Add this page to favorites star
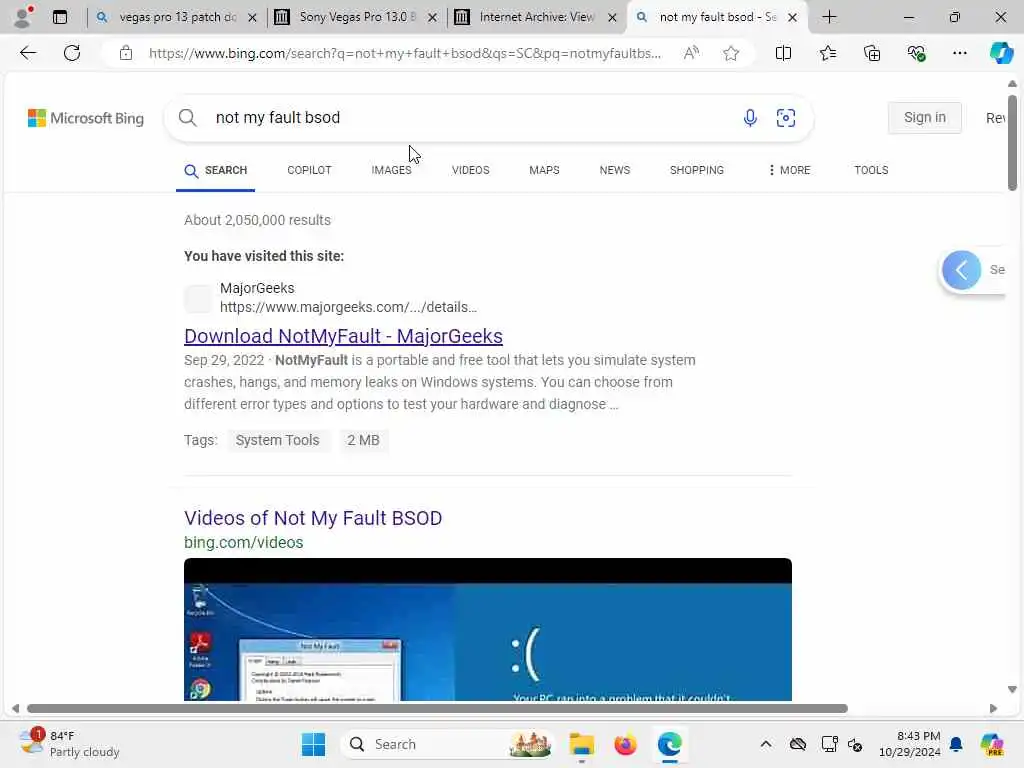The height and width of the screenshot is (768, 1024). pos(731,53)
